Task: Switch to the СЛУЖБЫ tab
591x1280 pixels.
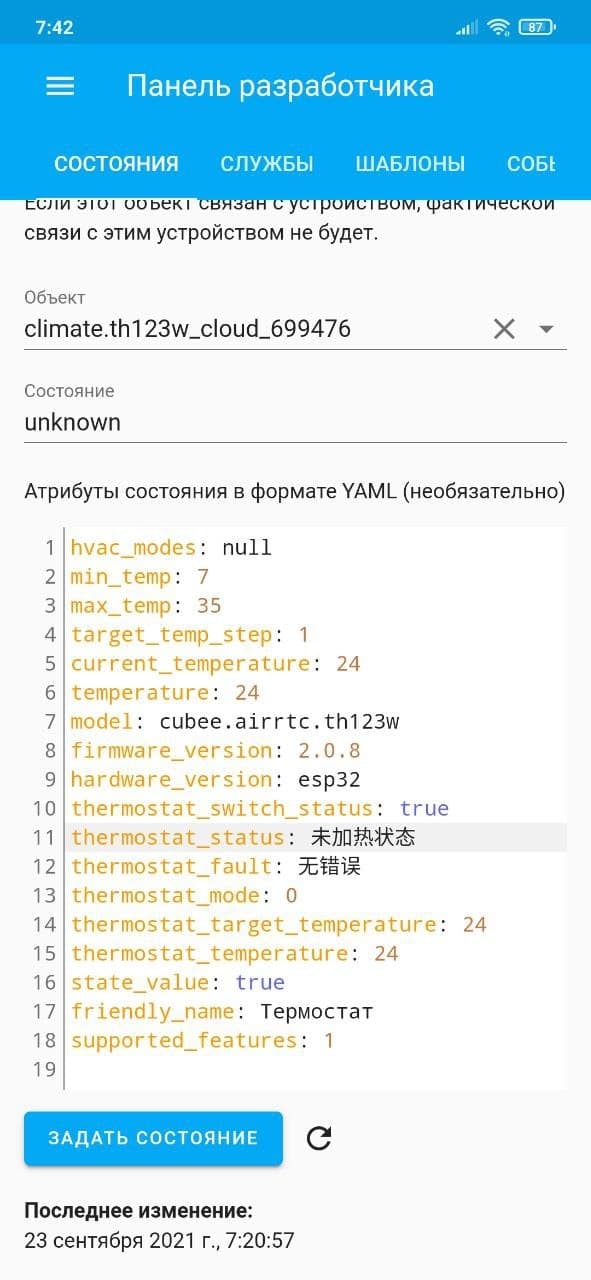Action: click(266, 163)
